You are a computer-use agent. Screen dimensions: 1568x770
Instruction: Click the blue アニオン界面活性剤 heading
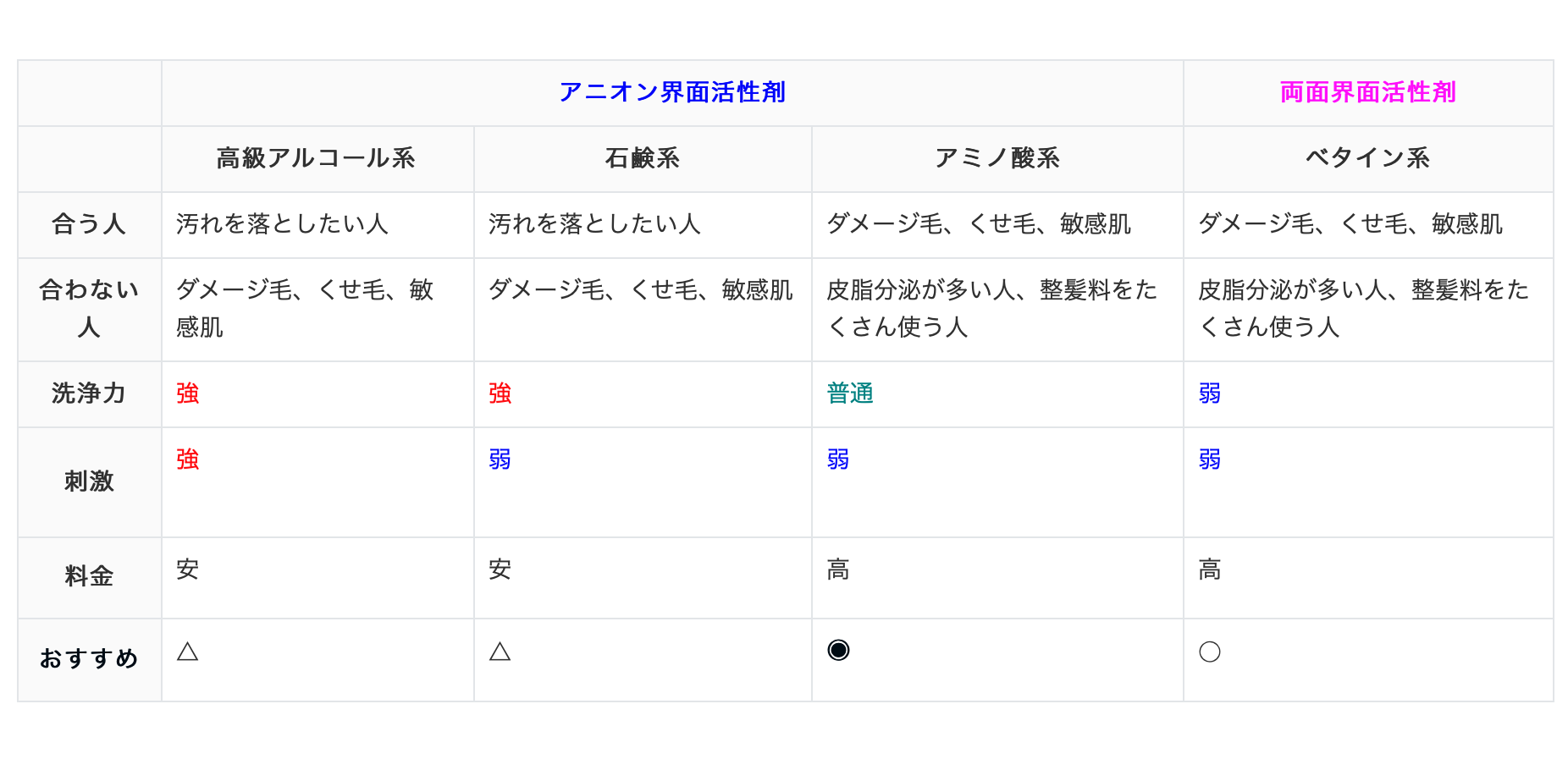click(672, 92)
